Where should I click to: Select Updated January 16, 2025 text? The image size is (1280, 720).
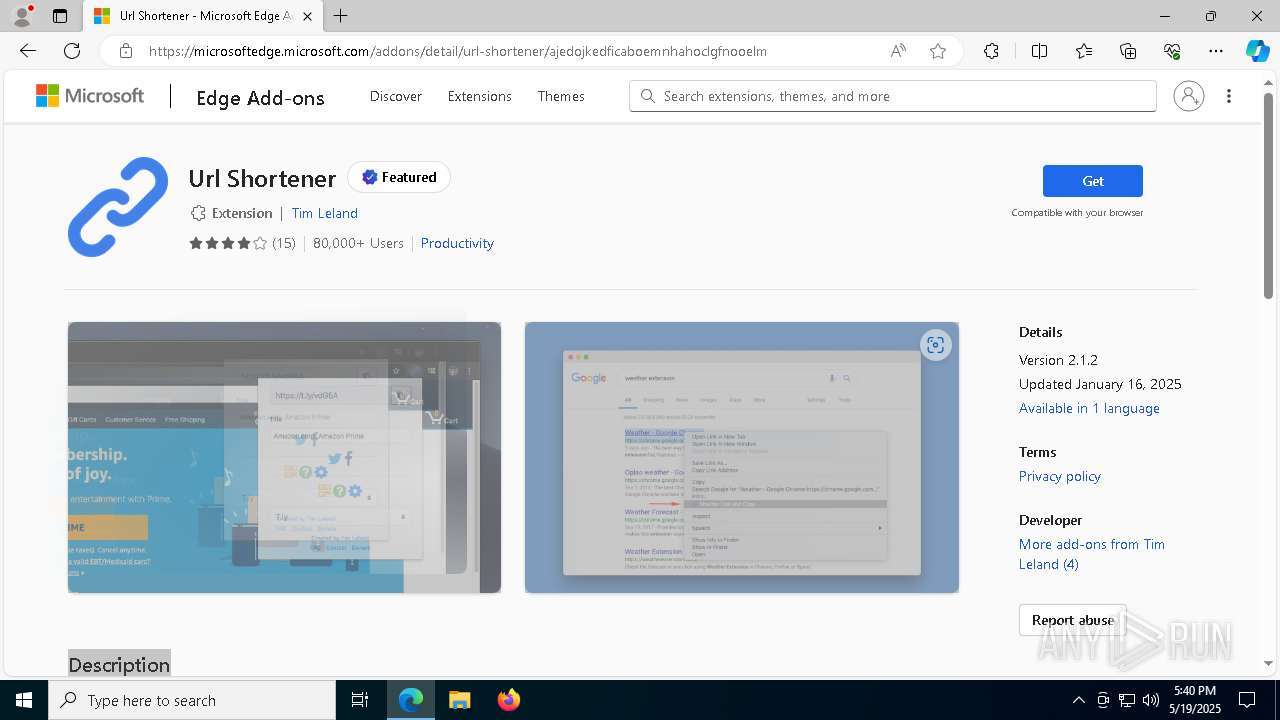[x=1100, y=384]
